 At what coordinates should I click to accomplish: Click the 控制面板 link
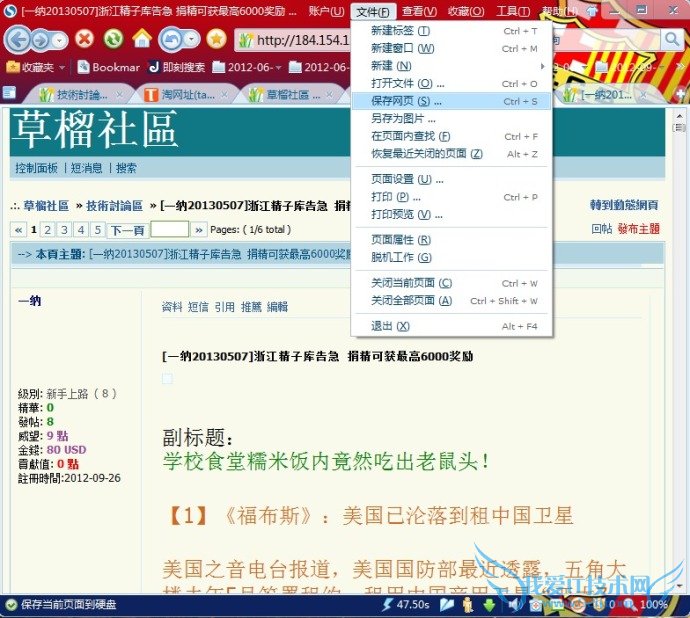[37, 168]
